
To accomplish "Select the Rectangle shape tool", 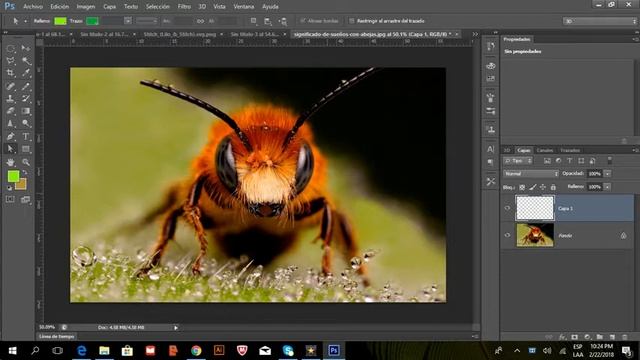I will coord(26,149).
